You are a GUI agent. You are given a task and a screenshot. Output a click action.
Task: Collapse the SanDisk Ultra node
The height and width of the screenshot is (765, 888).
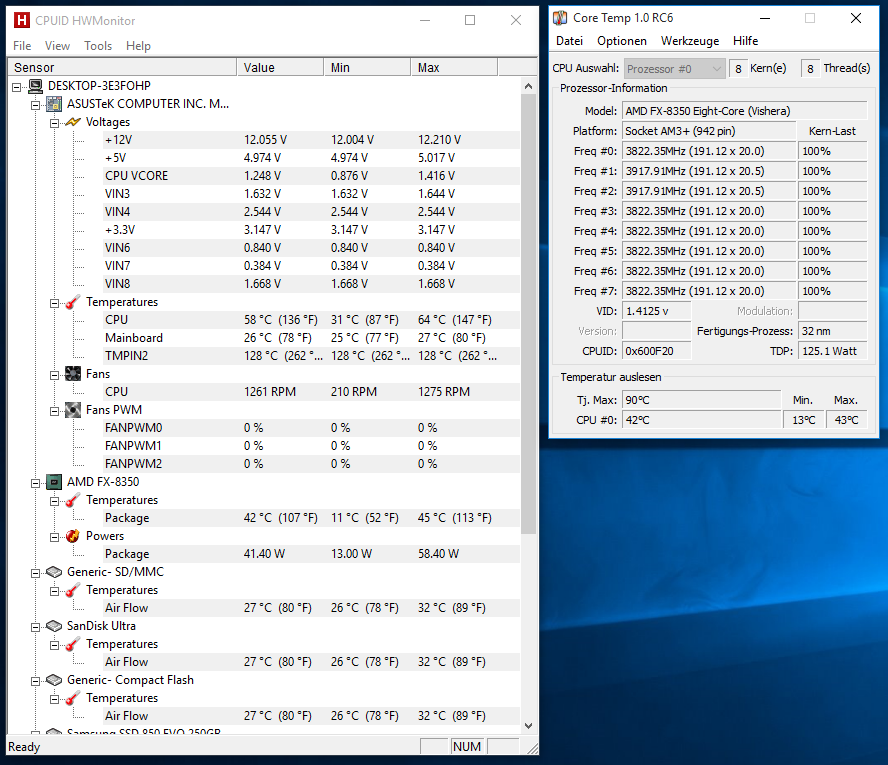tap(36, 627)
